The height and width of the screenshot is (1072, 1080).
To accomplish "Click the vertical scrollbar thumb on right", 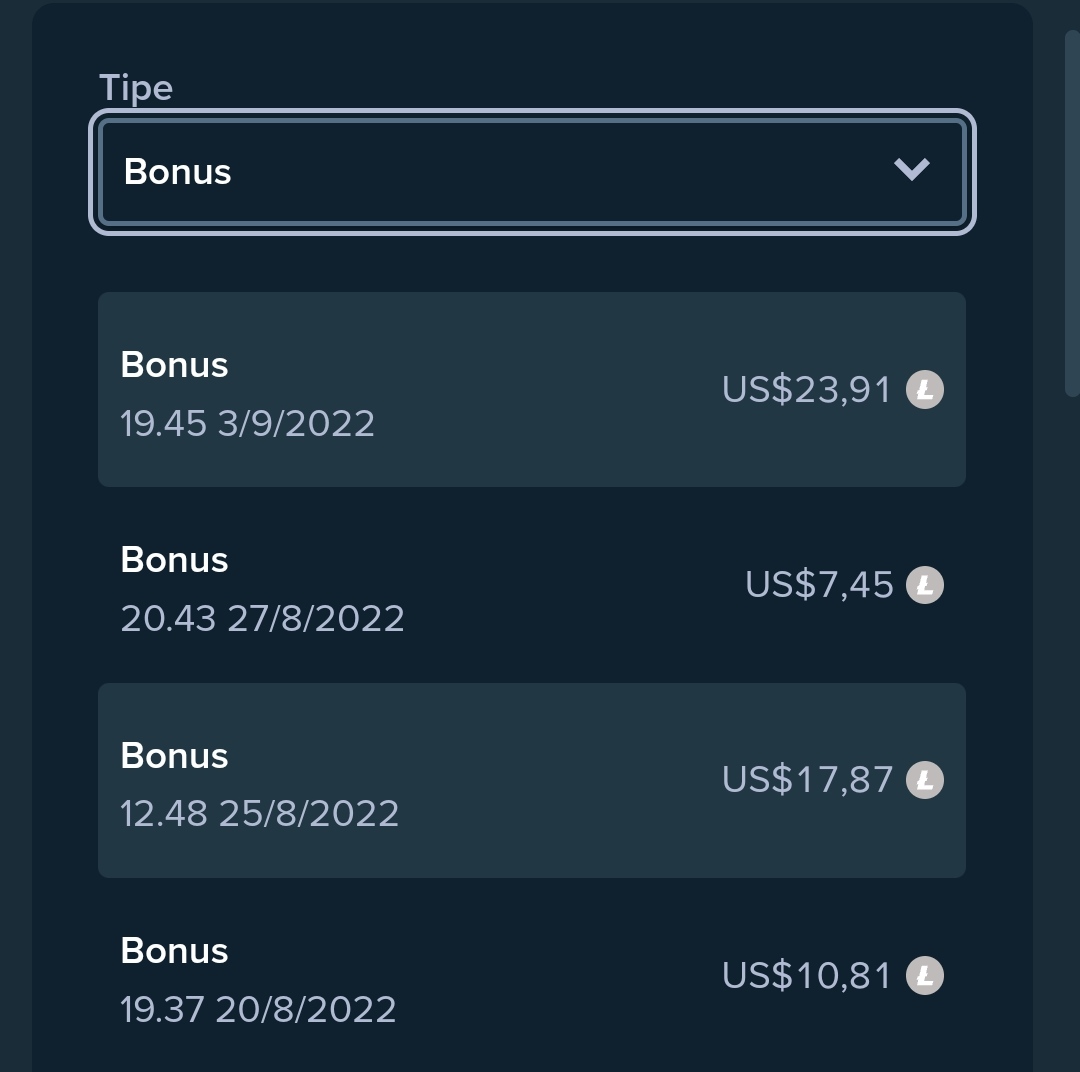I will tap(1072, 214).
